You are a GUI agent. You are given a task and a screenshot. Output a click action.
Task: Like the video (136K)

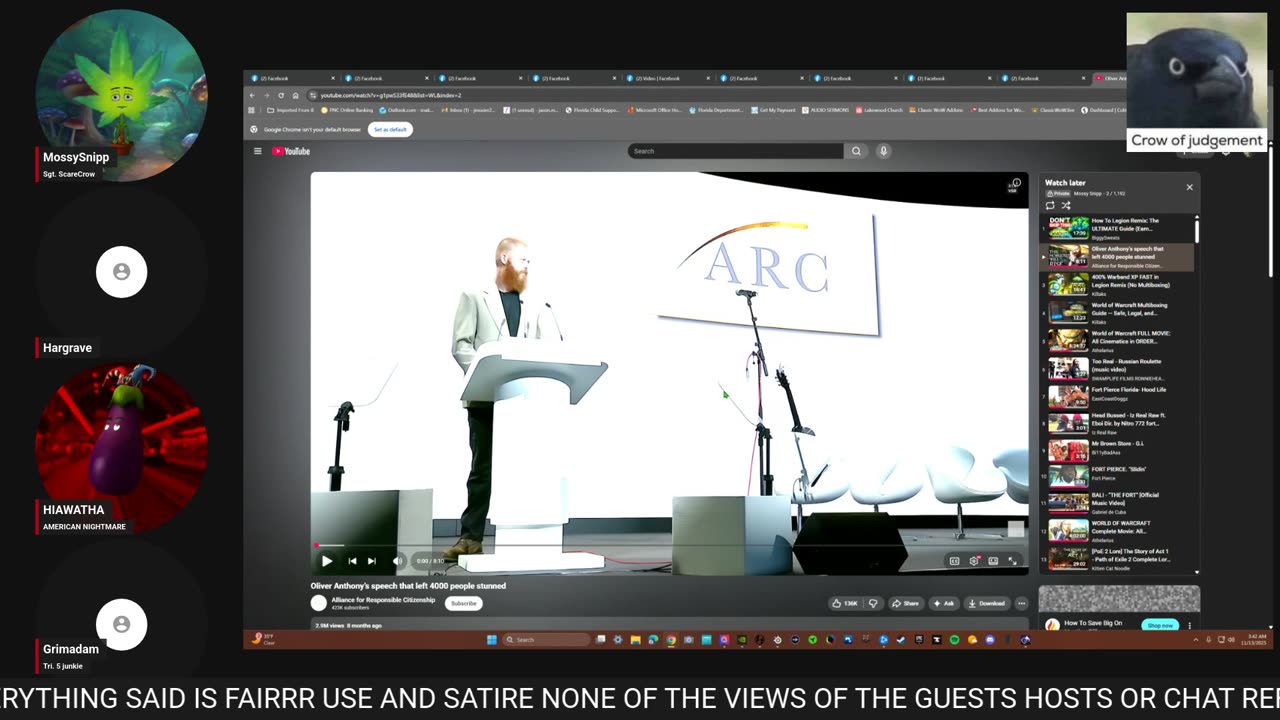point(845,603)
